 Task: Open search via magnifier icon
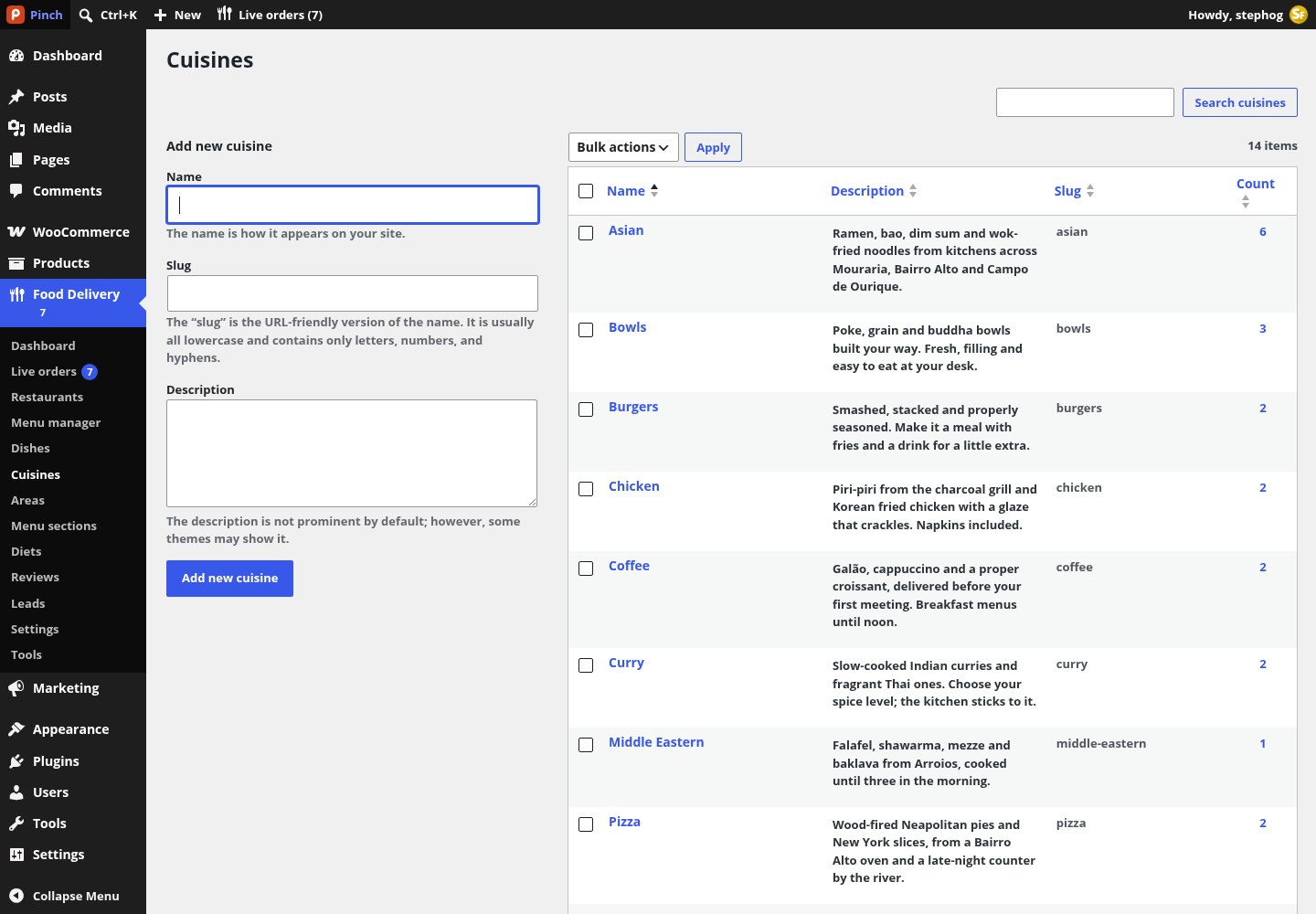pos(86,15)
